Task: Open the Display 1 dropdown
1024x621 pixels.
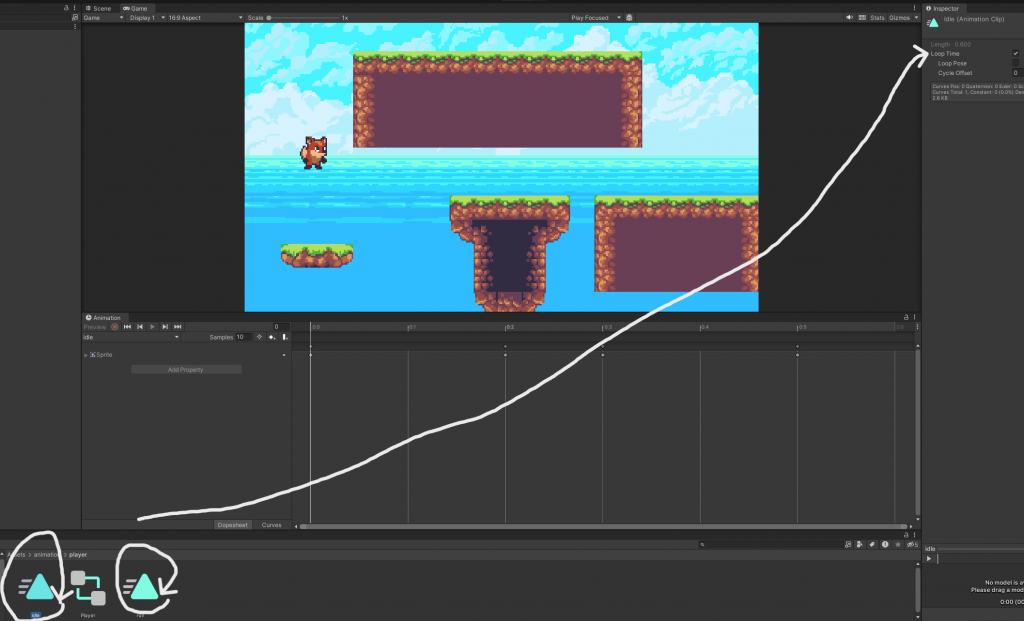Action: 146,18
